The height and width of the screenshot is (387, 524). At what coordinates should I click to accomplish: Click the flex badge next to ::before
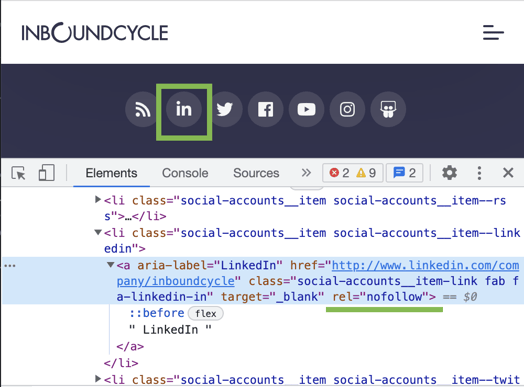pos(206,313)
